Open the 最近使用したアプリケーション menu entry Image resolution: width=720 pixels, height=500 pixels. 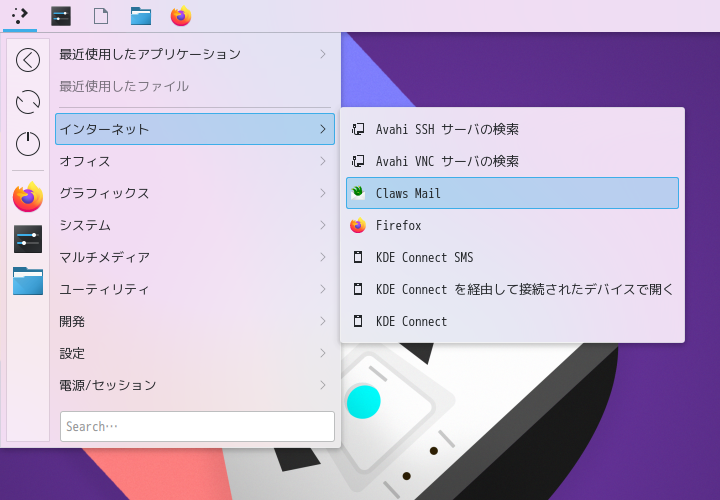pyautogui.click(x=195, y=54)
